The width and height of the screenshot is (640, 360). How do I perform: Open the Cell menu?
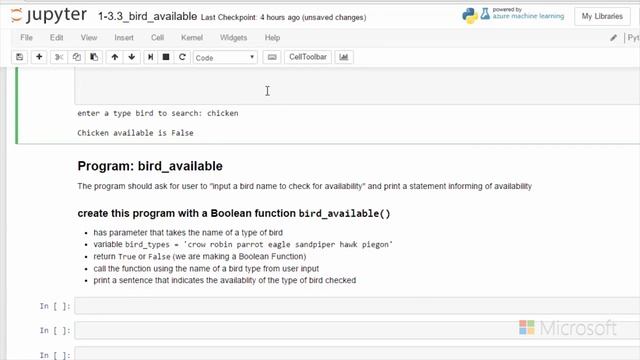click(158, 38)
